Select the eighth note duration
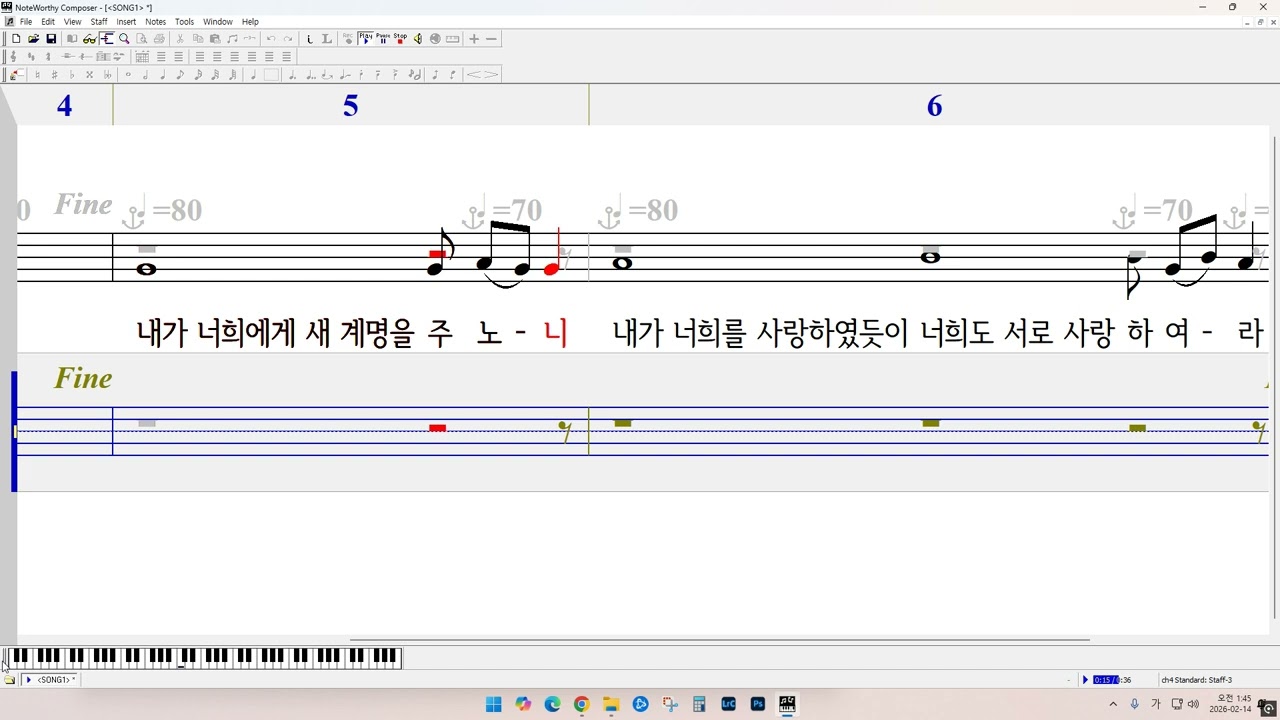This screenshot has height=720, width=1280. pyautogui.click(x=180, y=74)
